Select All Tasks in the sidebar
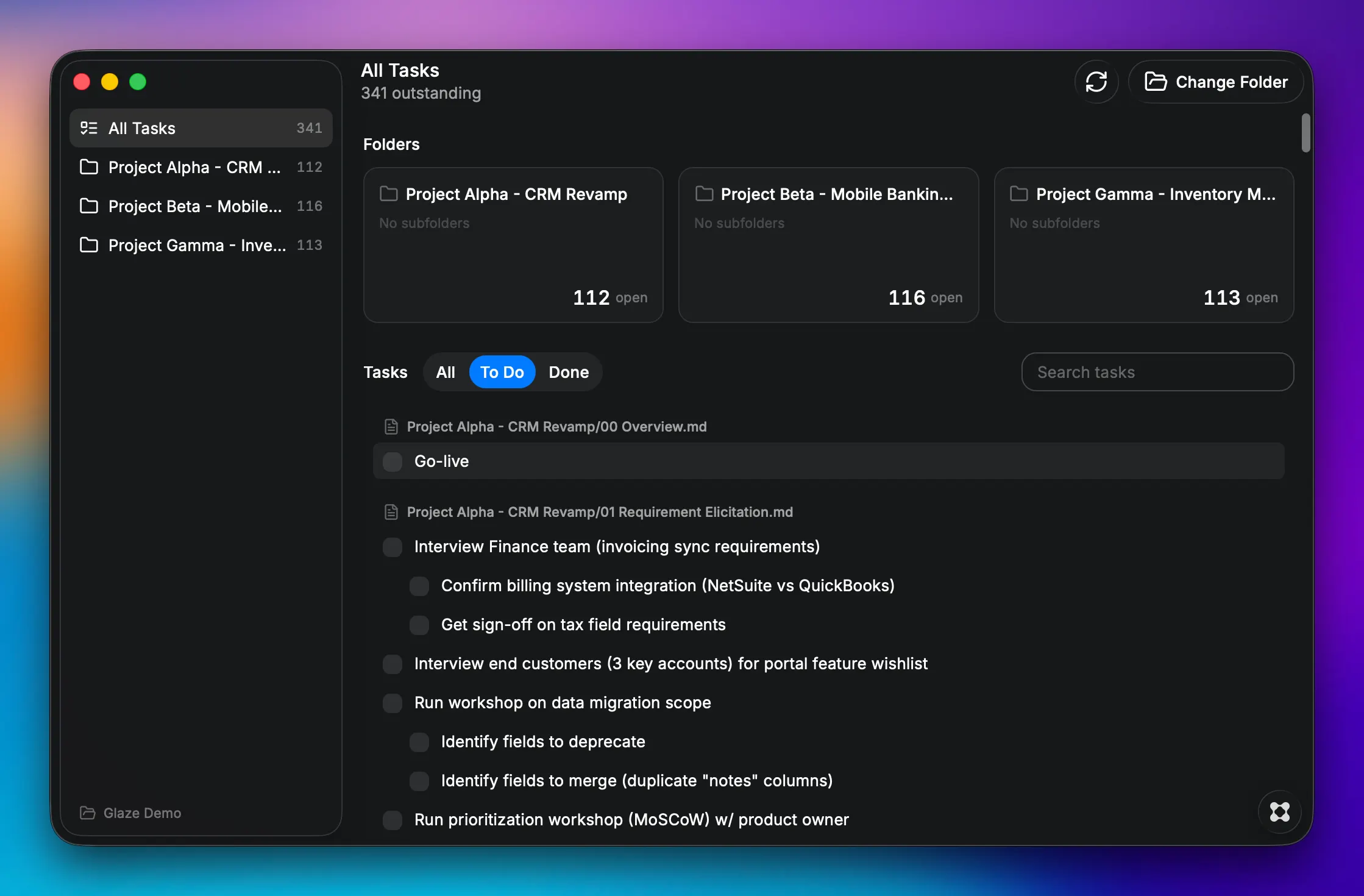The height and width of the screenshot is (896, 1364). 201,128
